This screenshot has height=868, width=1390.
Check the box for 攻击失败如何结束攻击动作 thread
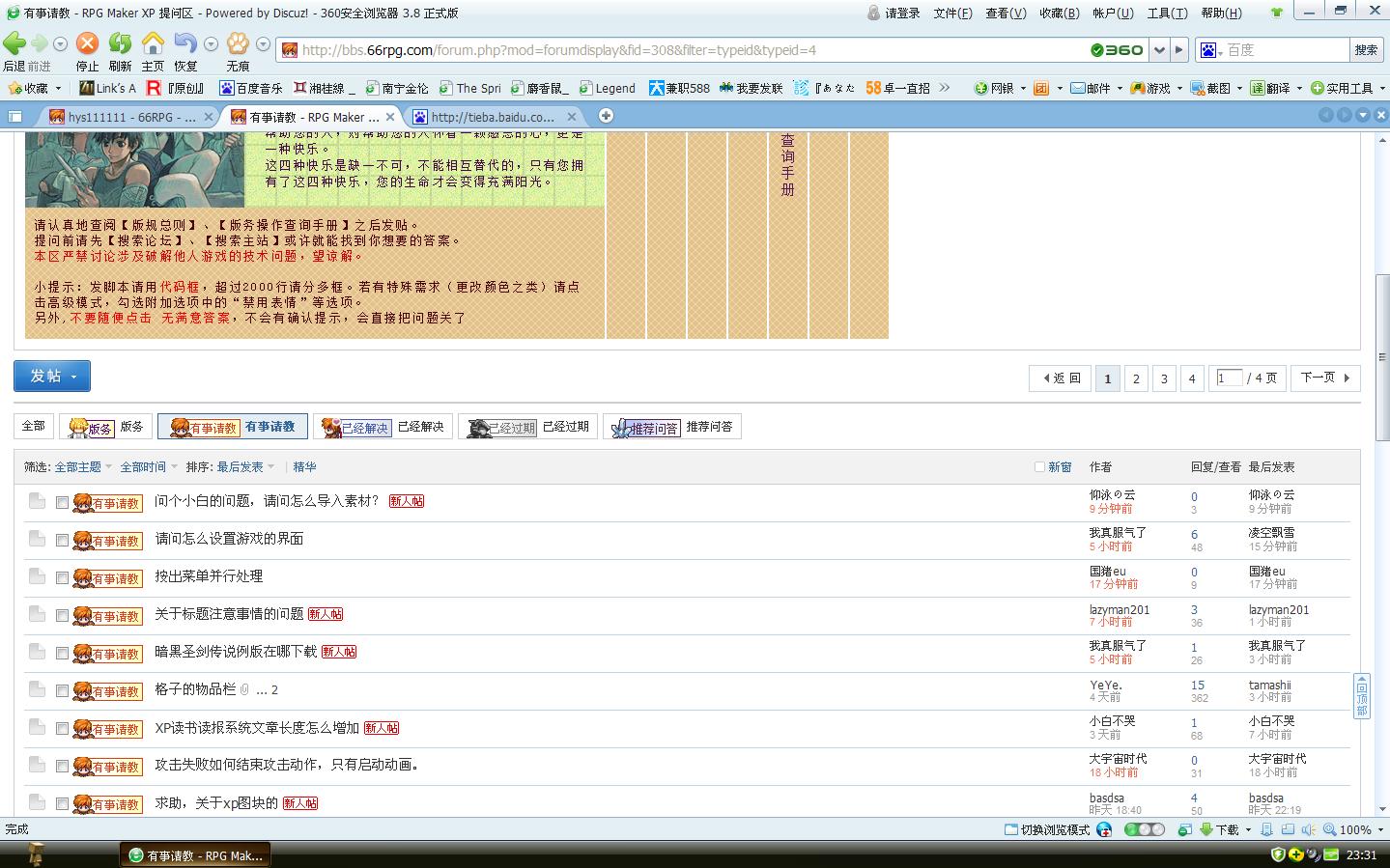point(62,767)
